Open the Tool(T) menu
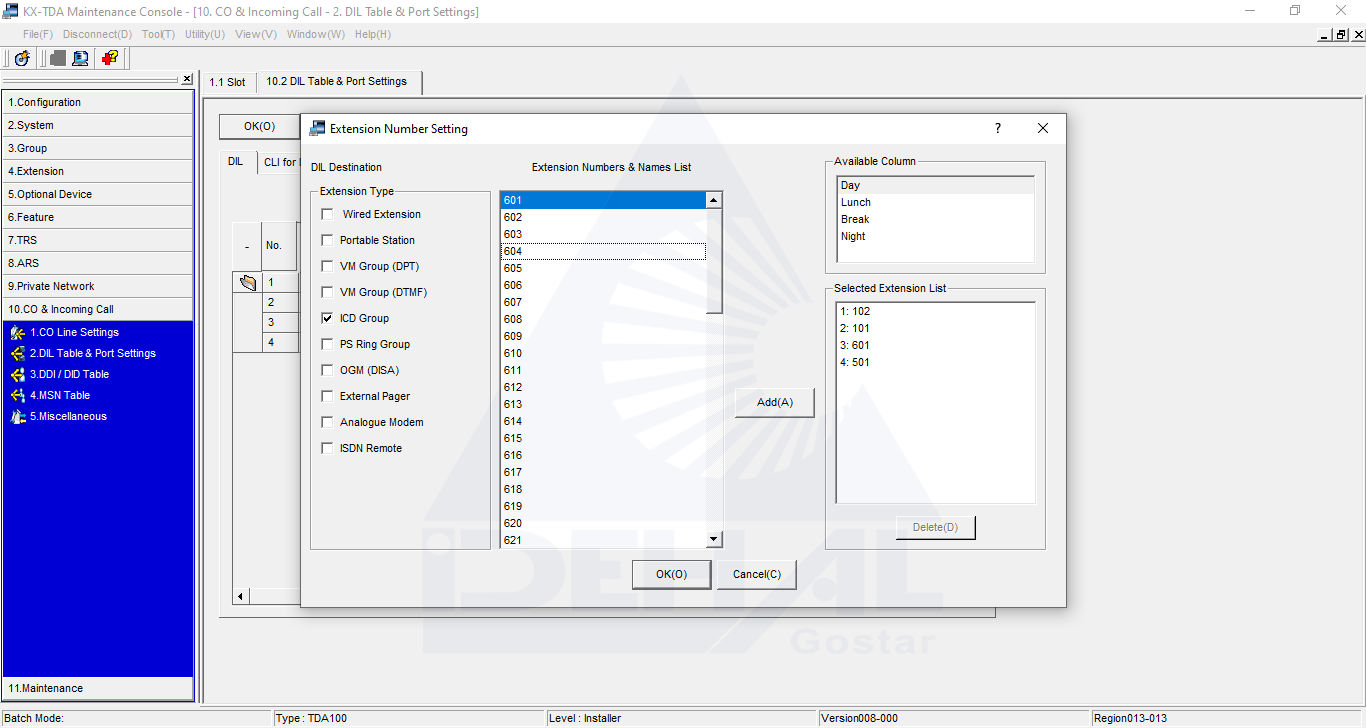1366x728 pixels. pos(158,34)
